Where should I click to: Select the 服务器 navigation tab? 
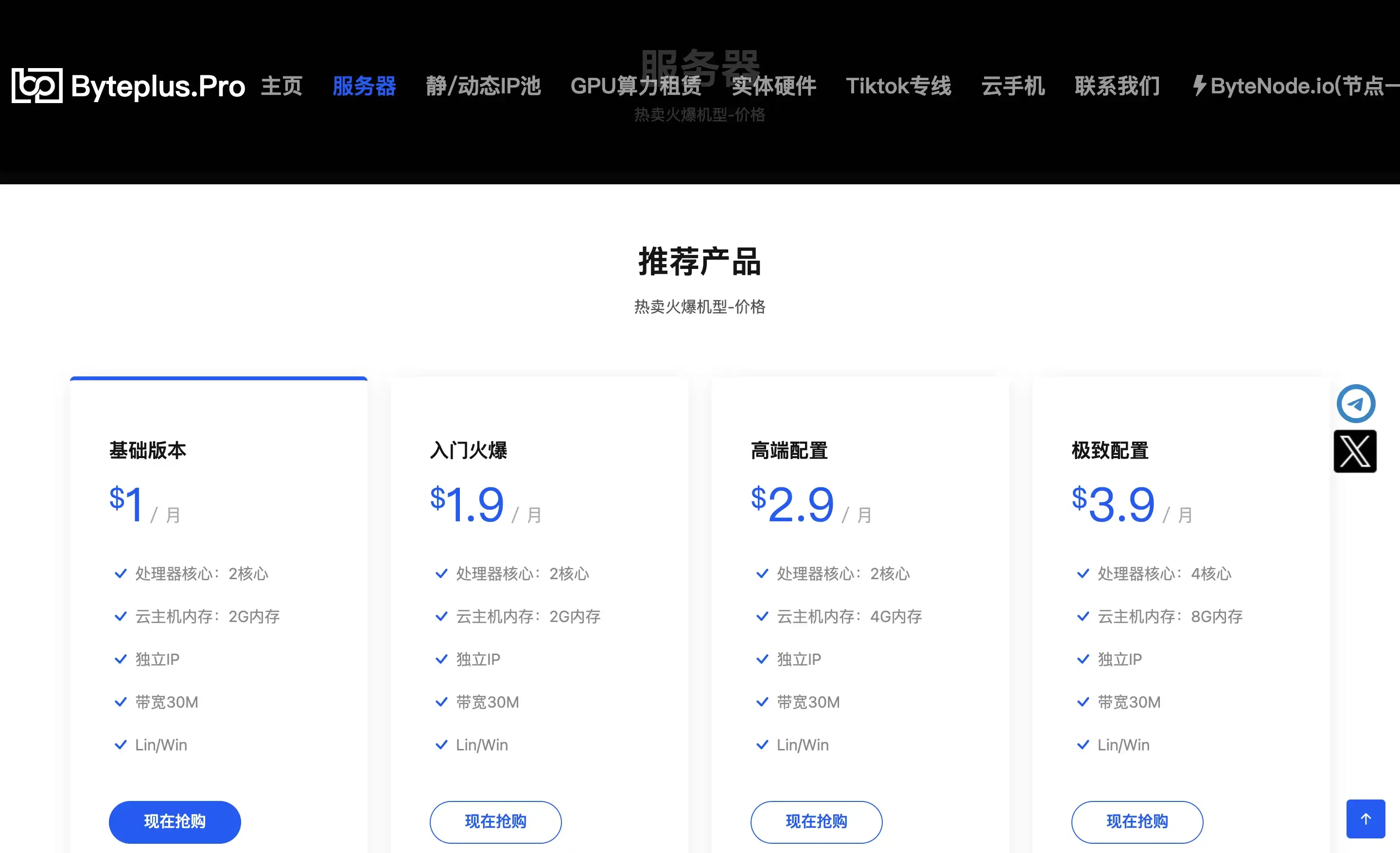pyautogui.click(x=364, y=86)
